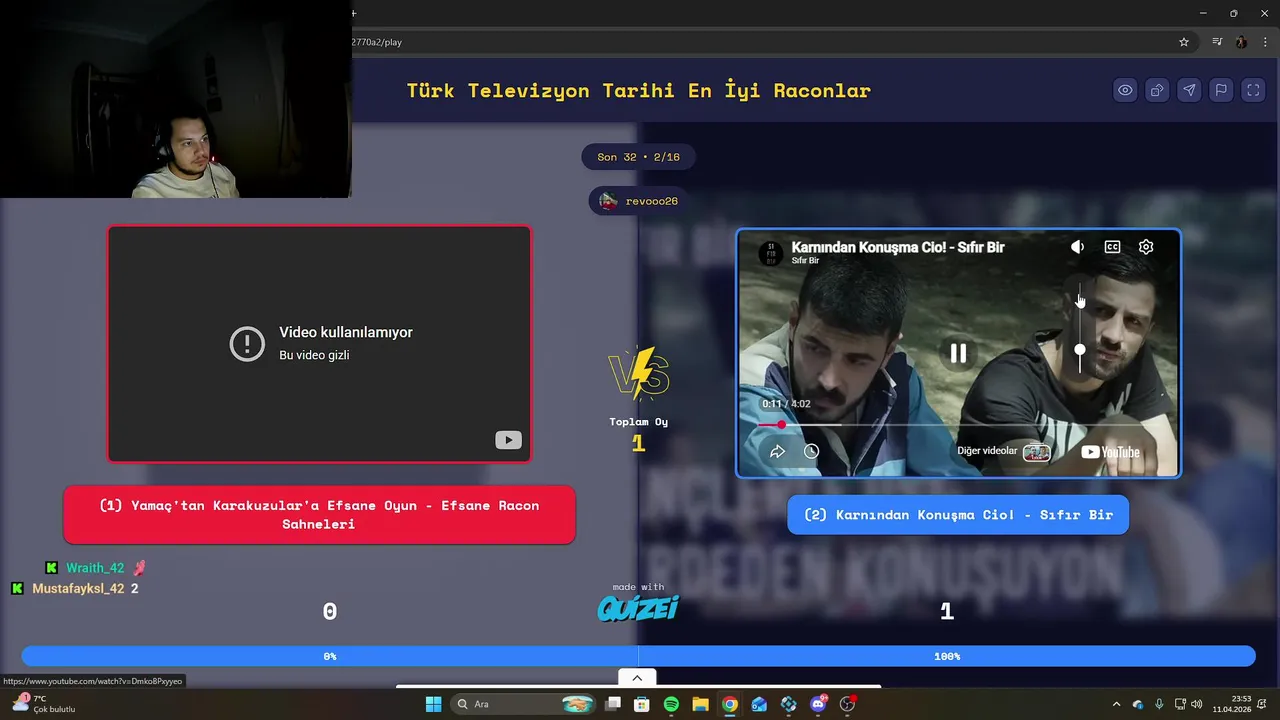Image resolution: width=1280 pixels, height=720 pixels.
Task: Click YouTube icon on unavailable video
Action: point(508,440)
